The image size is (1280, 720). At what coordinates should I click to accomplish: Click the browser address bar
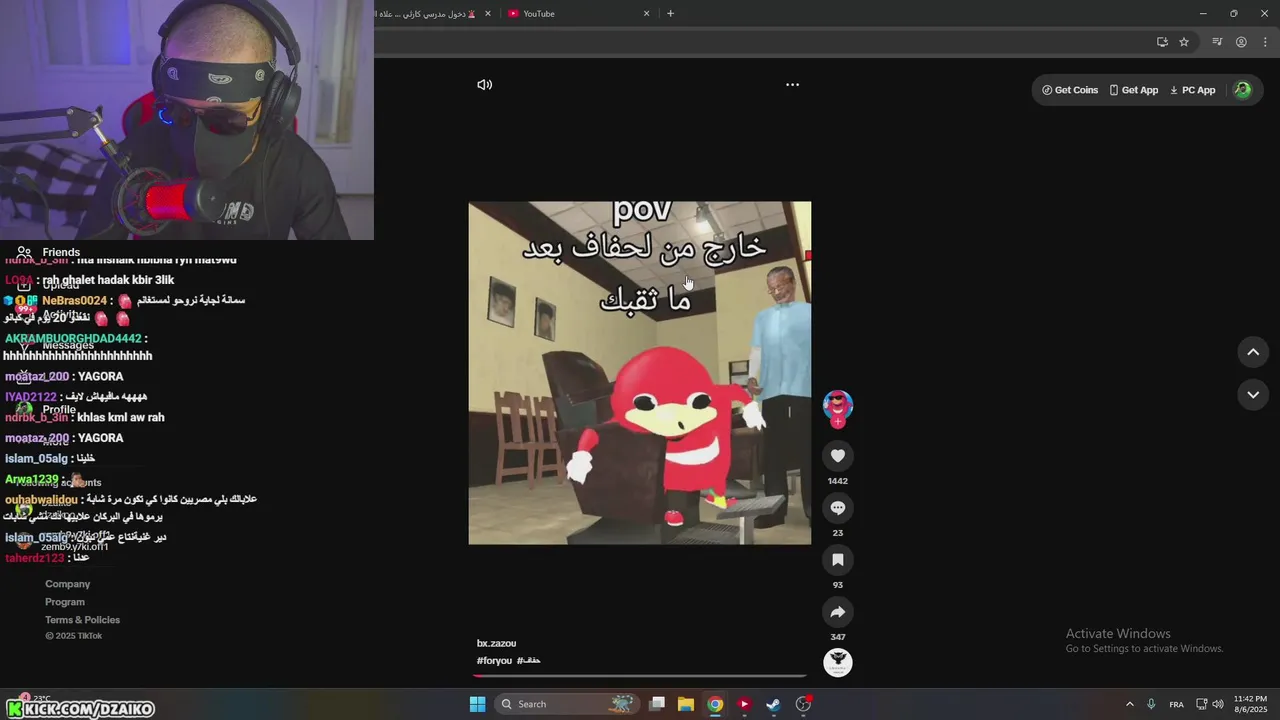(x=760, y=42)
